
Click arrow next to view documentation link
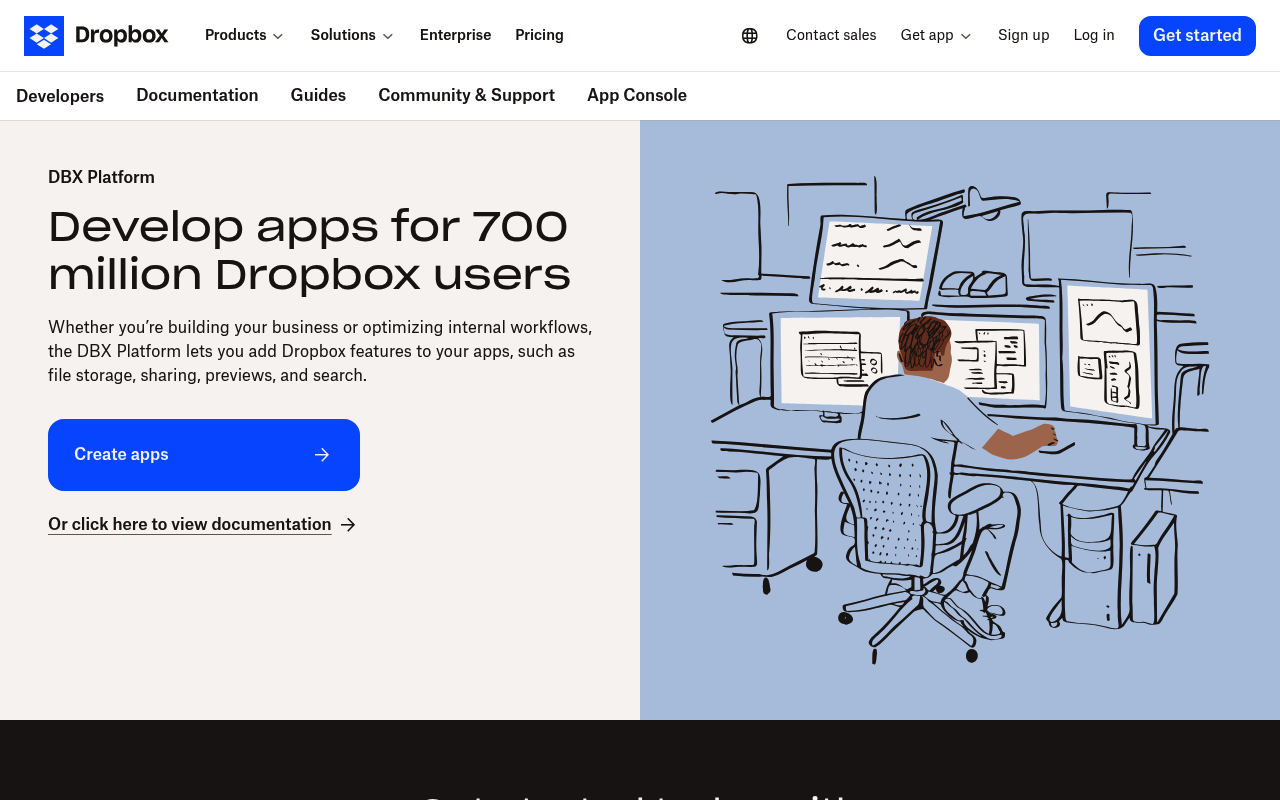(348, 525)
